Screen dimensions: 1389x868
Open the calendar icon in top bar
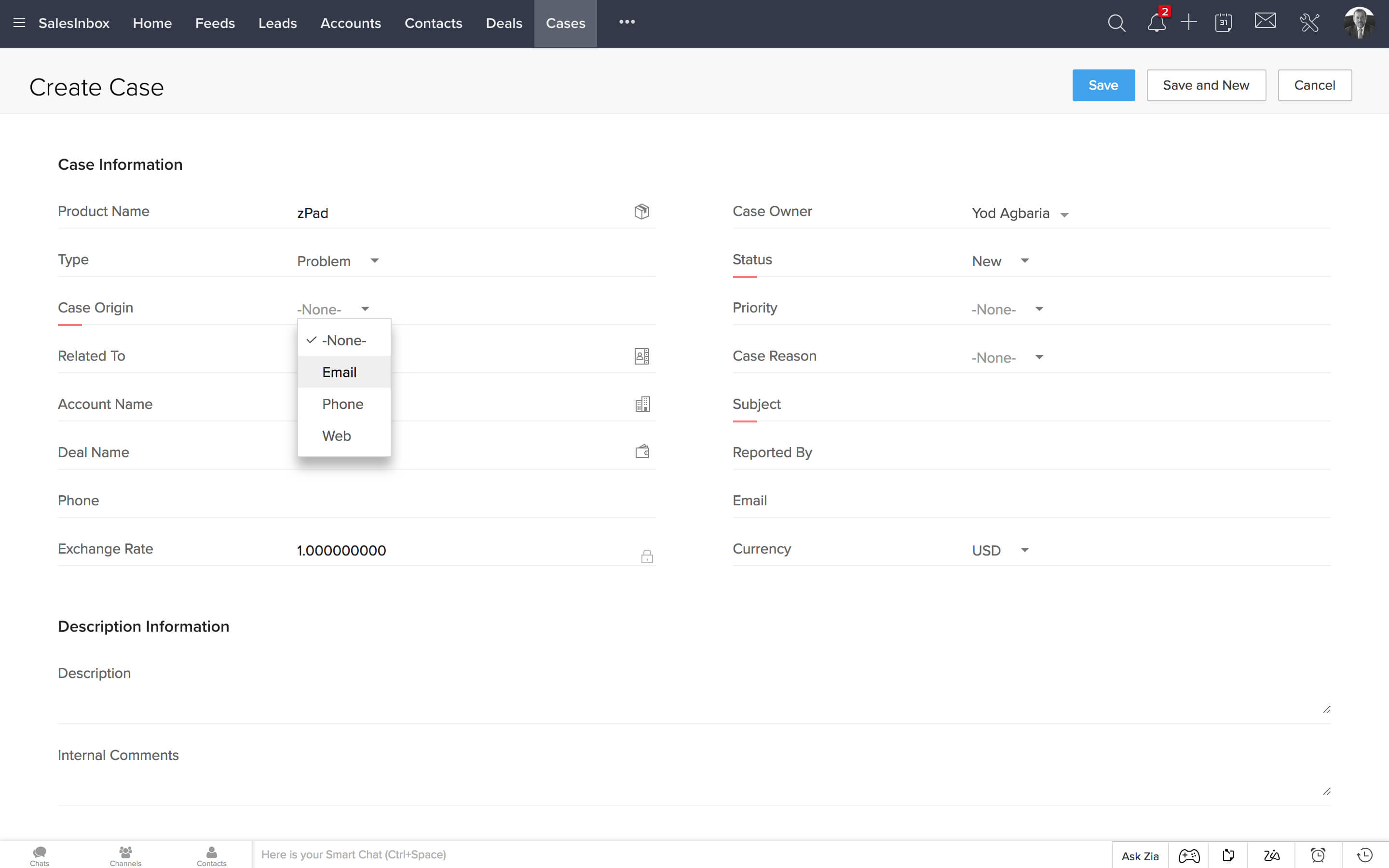(x=1223, y=23)
